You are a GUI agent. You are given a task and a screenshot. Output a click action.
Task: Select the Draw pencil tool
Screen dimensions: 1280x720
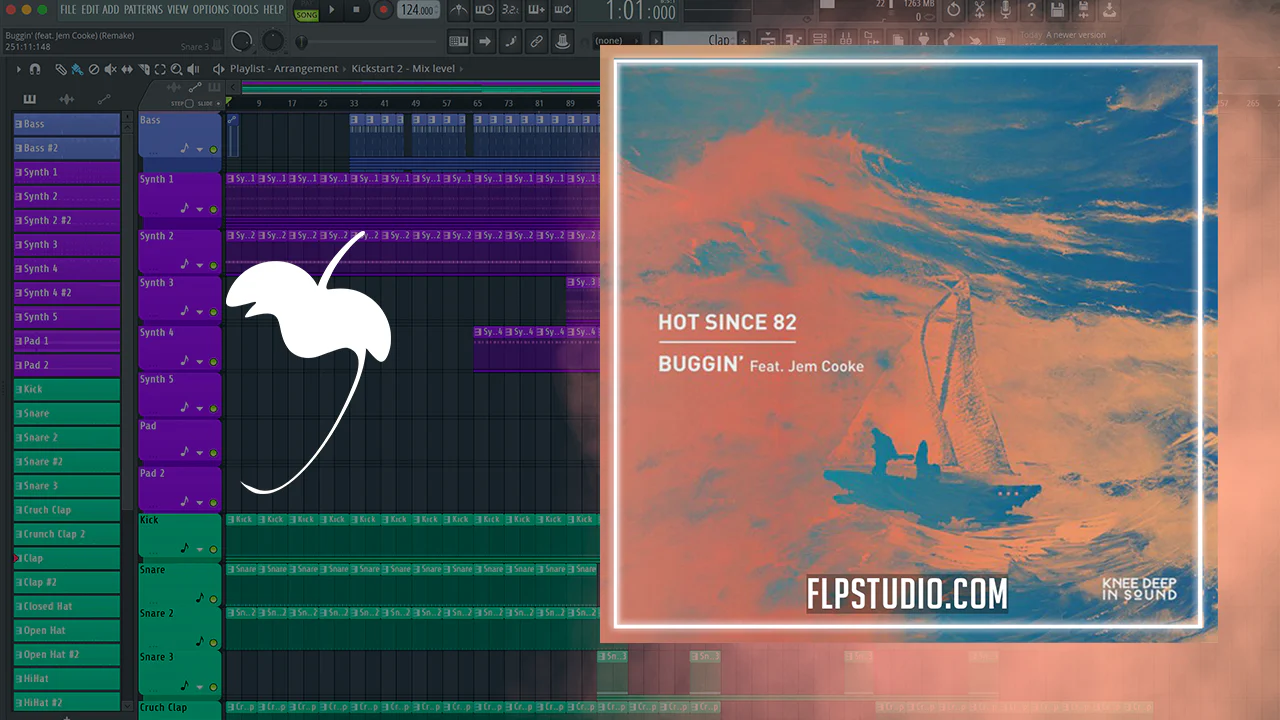(x=61, y=69)
